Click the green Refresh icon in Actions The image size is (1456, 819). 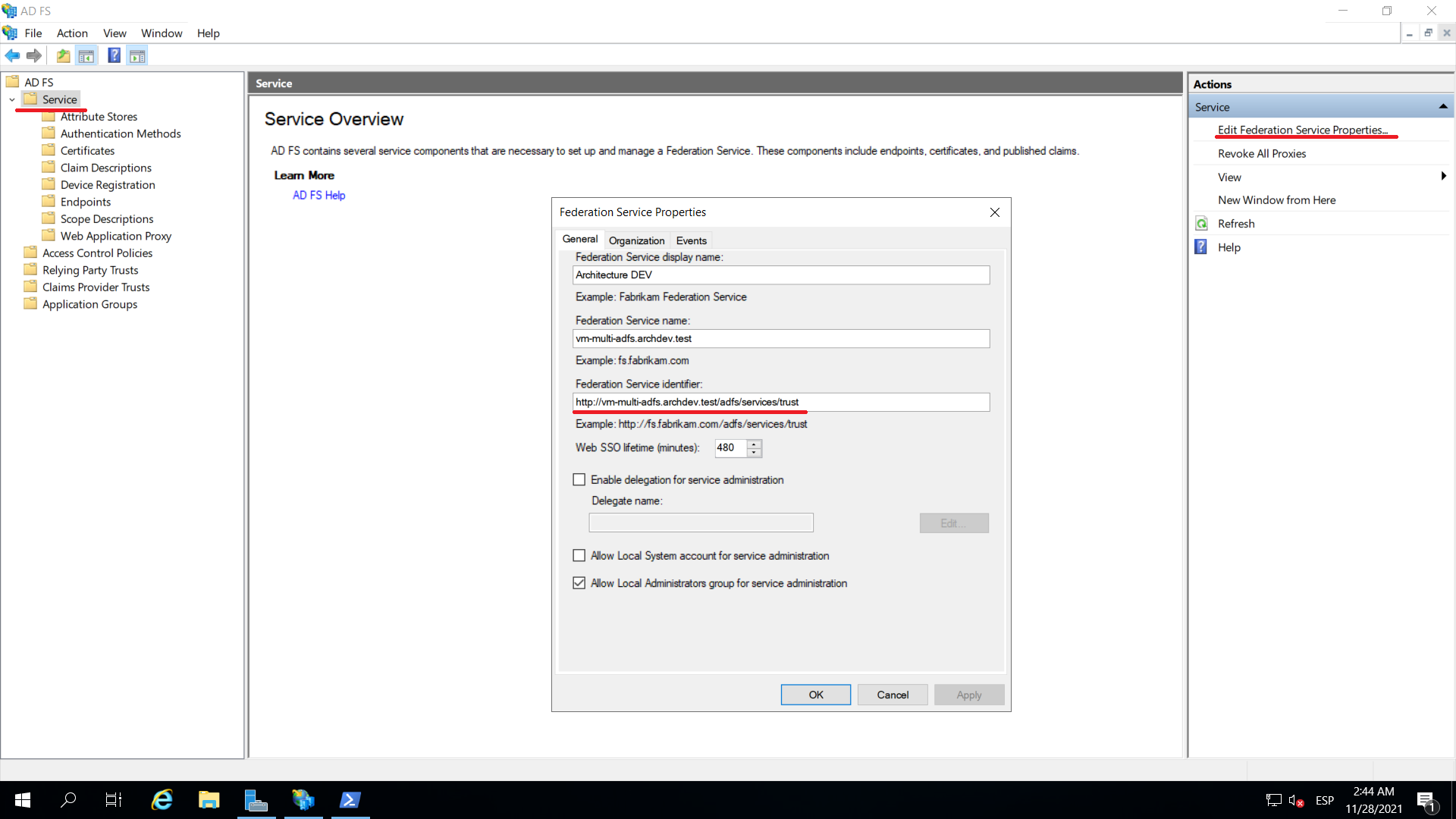tap(1202, 224)
